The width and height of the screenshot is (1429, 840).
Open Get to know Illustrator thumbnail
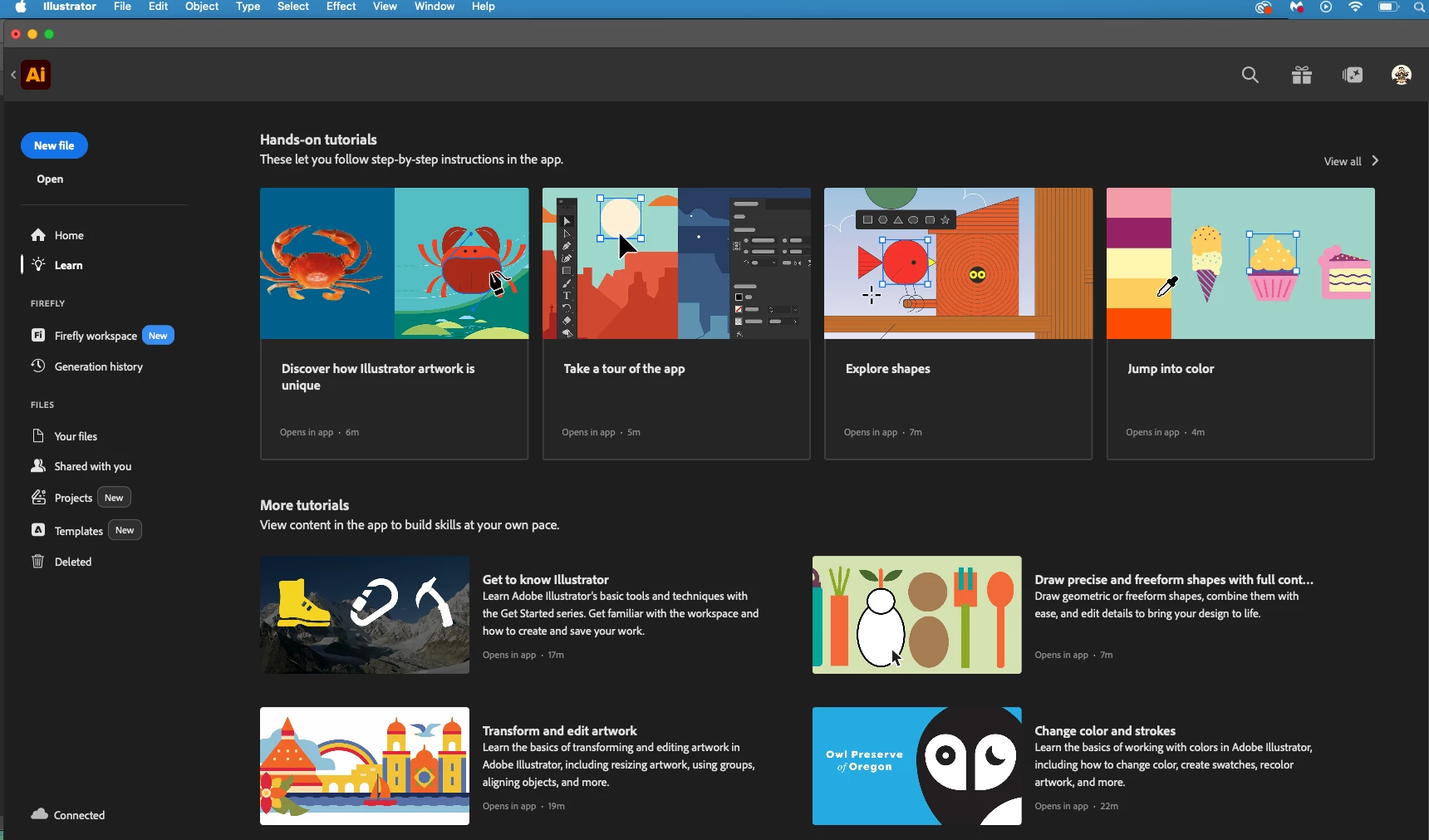(365, 615)
